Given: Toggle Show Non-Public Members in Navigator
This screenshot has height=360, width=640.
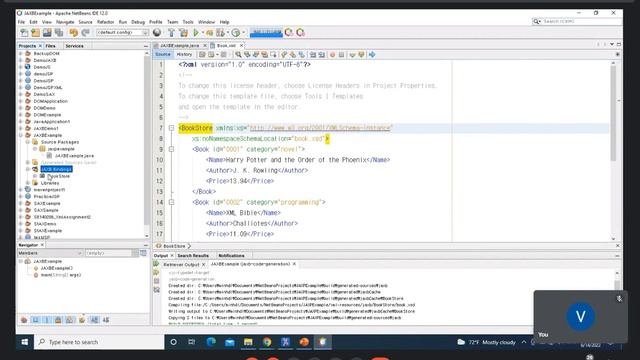Looking at the screenshot, I should [58, 320].
